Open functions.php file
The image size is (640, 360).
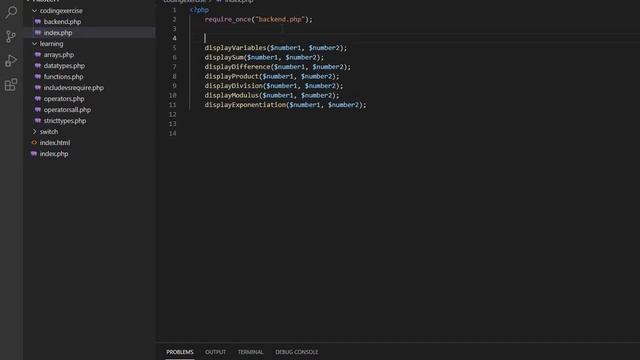(63, 77)
